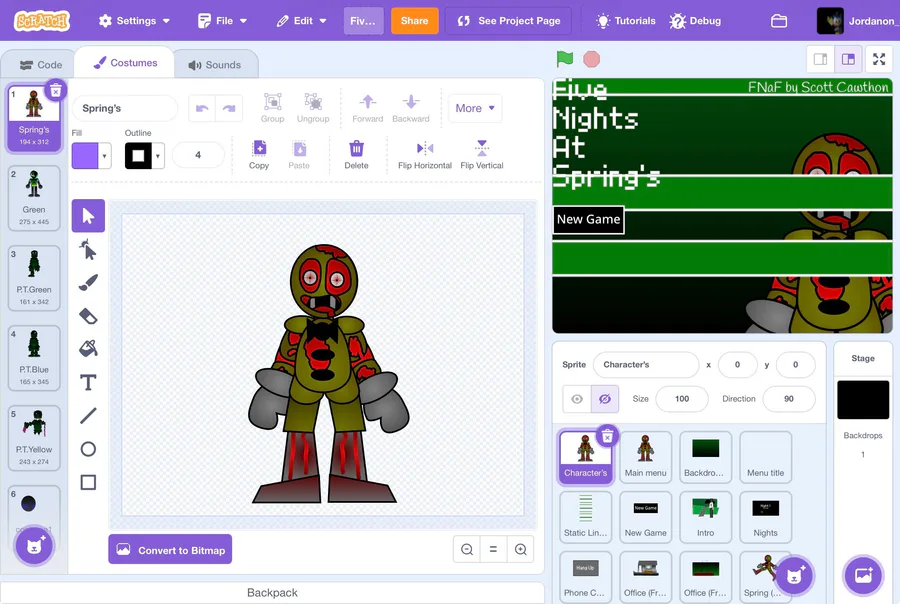
Task: Select the Fill bucket tool
Action: (88, 349)
